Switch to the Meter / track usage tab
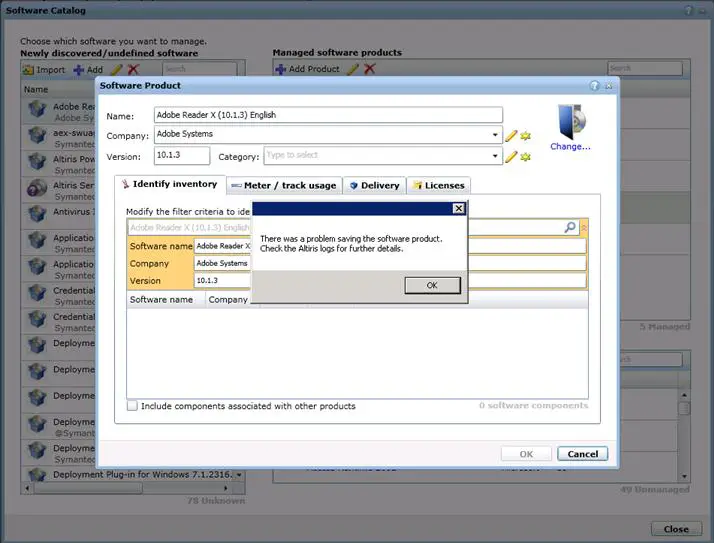 284,185
